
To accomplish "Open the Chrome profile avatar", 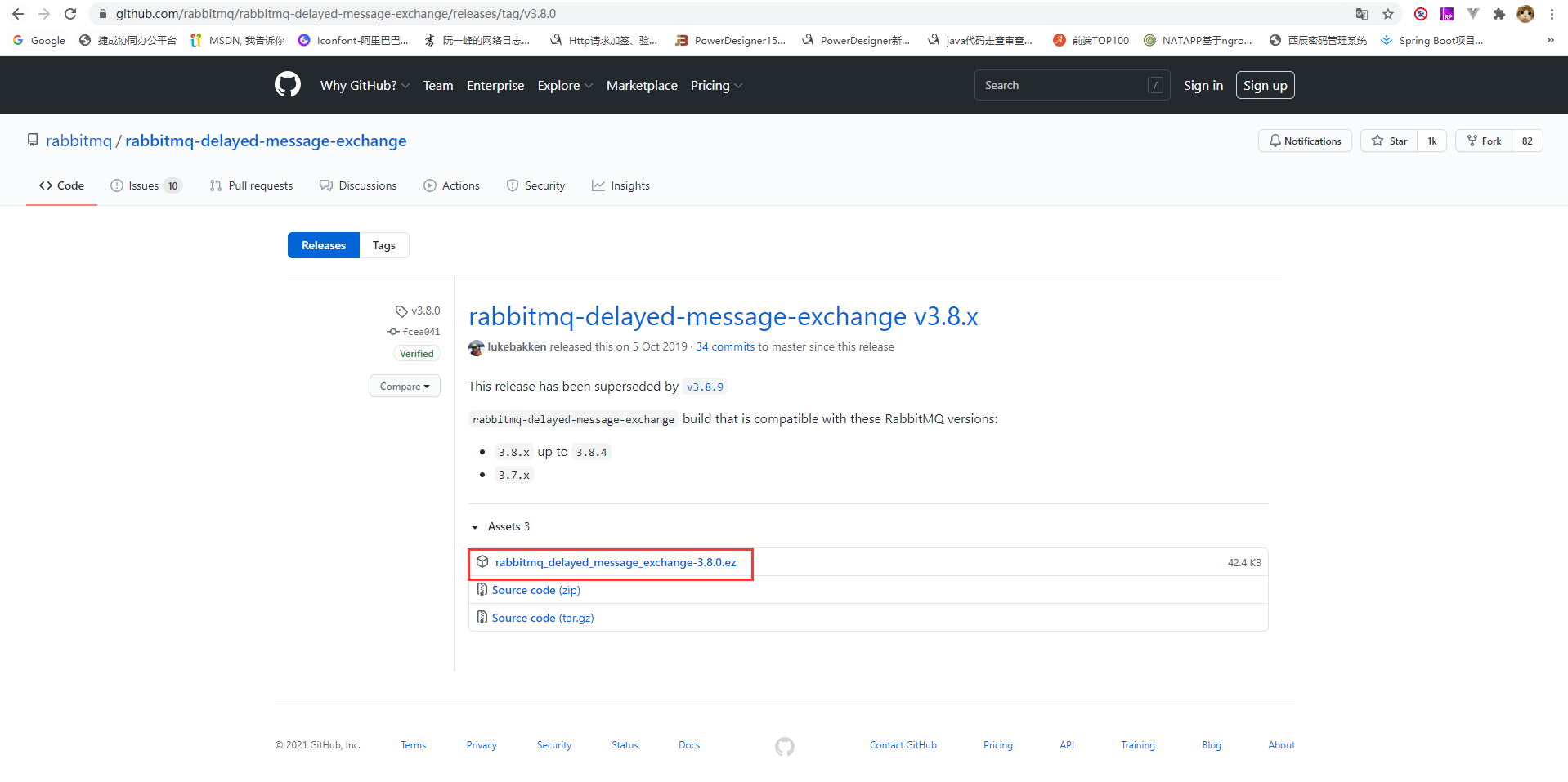I will [x=1525, y=14].
